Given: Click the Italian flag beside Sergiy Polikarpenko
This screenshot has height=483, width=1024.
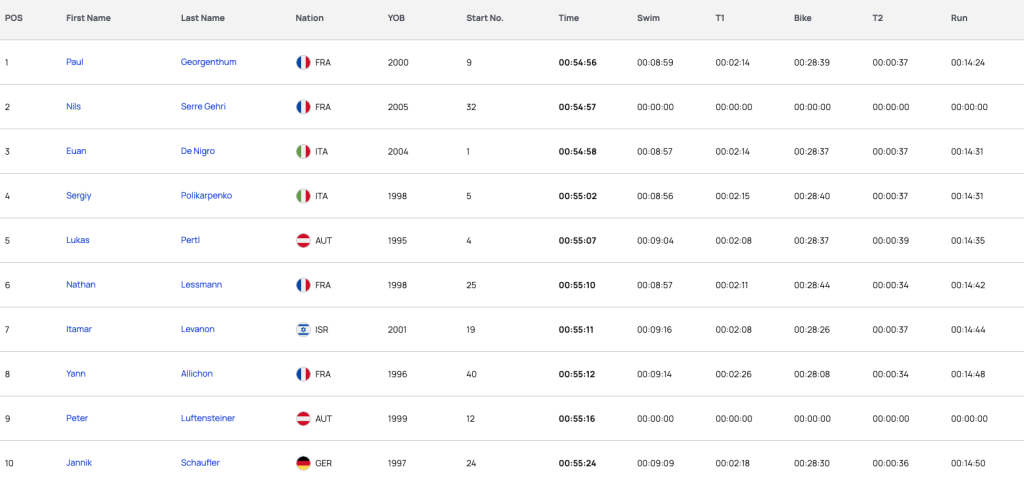Looking at the screenshot, I should tap(303, 196).
